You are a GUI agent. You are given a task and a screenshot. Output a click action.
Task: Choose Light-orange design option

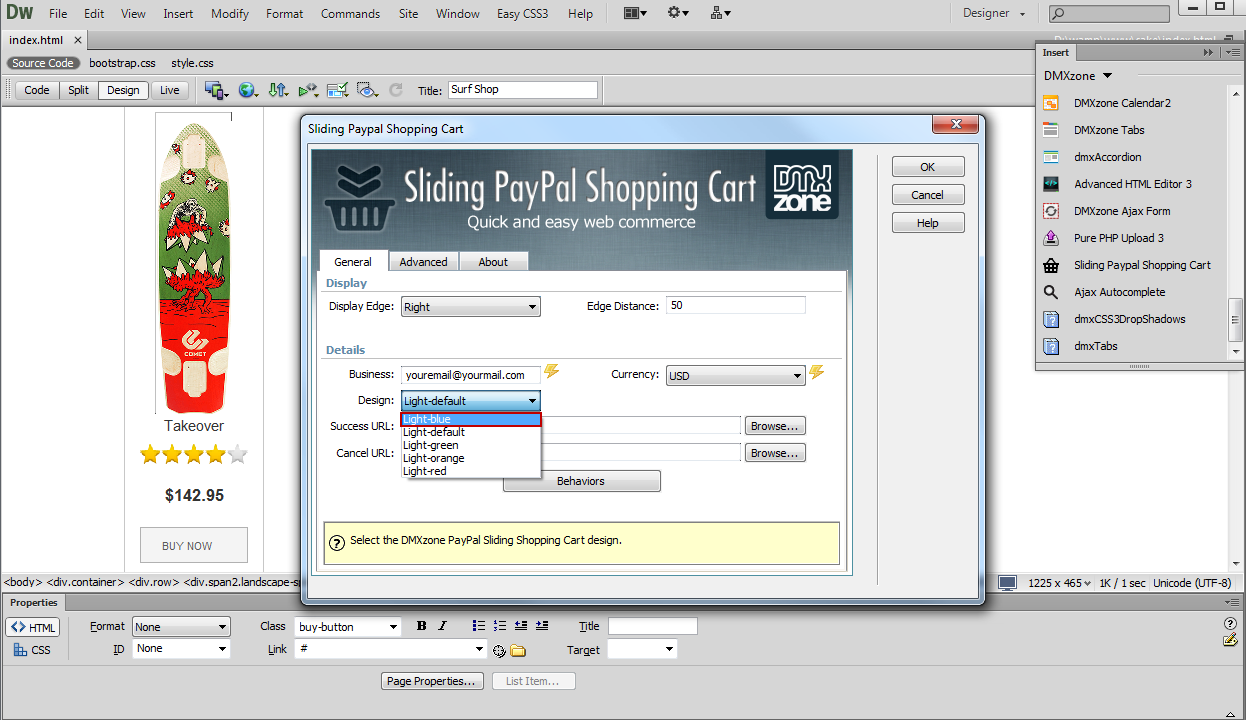[471, 458]
